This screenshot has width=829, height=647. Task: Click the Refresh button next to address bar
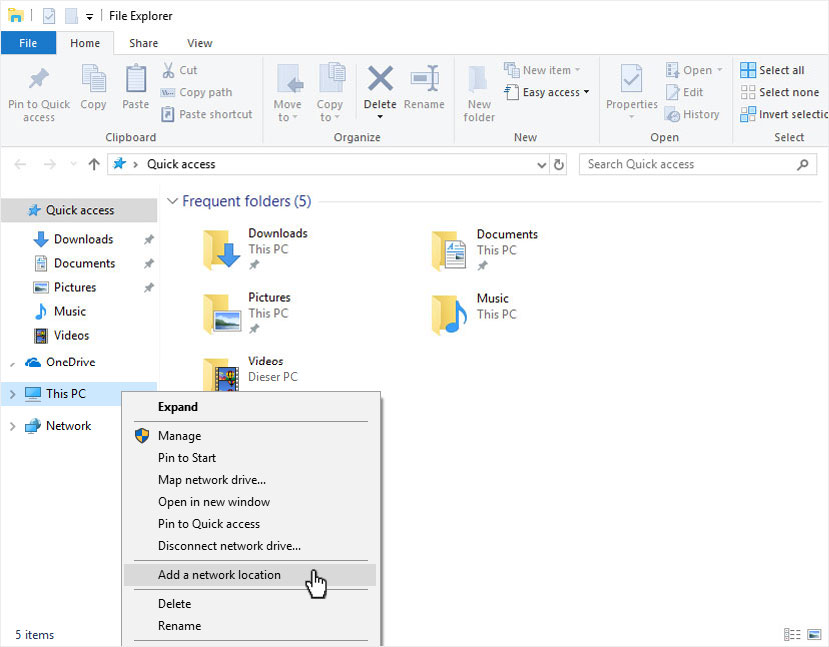click(558, 164)
